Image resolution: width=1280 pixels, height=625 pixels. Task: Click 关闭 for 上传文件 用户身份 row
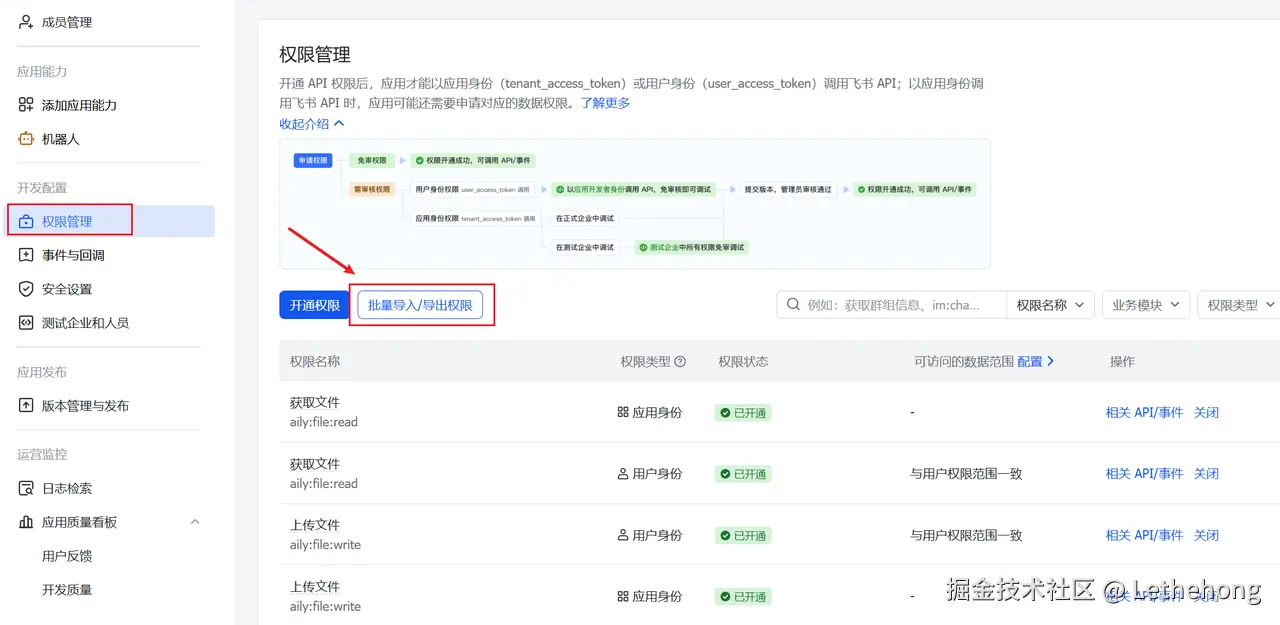(x=1206, y=535)
